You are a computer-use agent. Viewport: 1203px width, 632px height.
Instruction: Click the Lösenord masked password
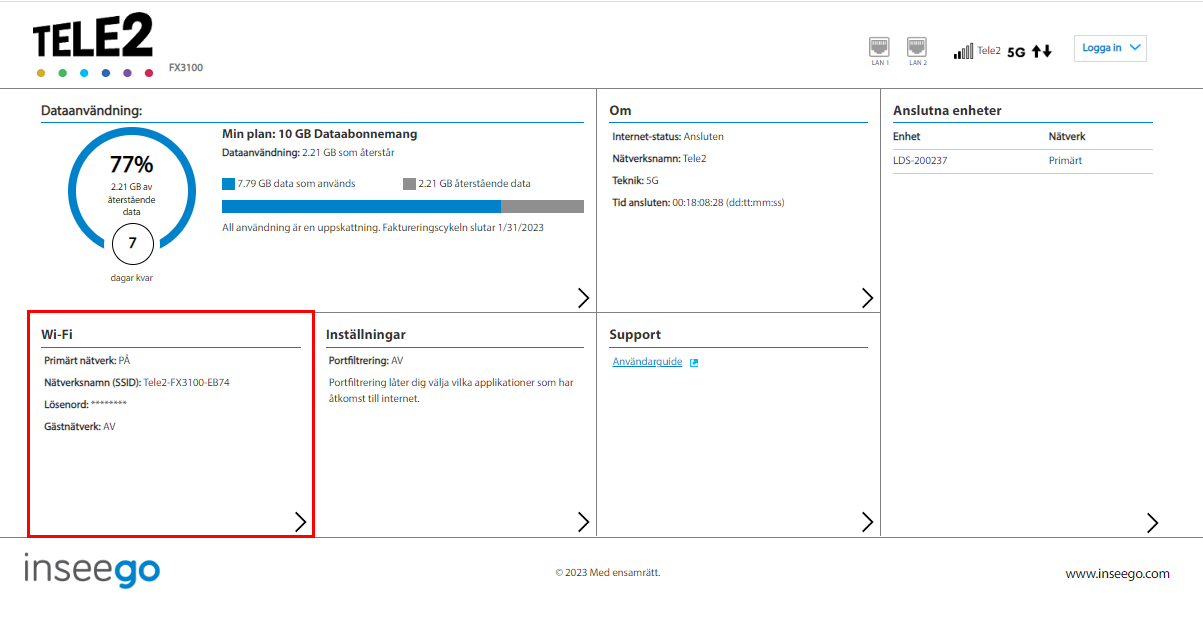pos(109,404)
